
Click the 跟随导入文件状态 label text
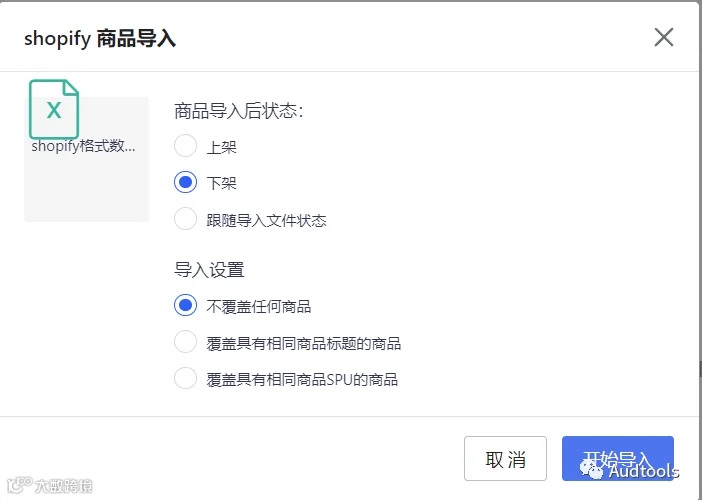[266, 220]
